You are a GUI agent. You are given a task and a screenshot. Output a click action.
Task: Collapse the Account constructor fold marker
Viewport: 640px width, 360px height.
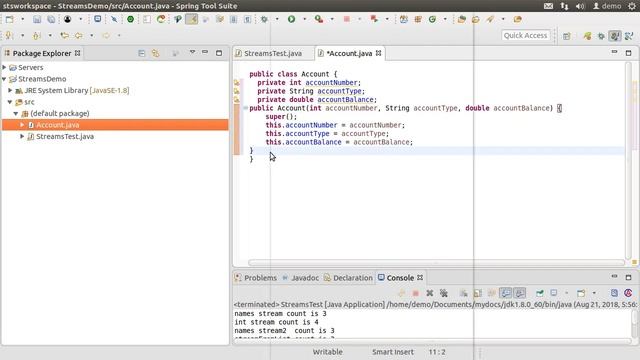click(x=245, y=108)
